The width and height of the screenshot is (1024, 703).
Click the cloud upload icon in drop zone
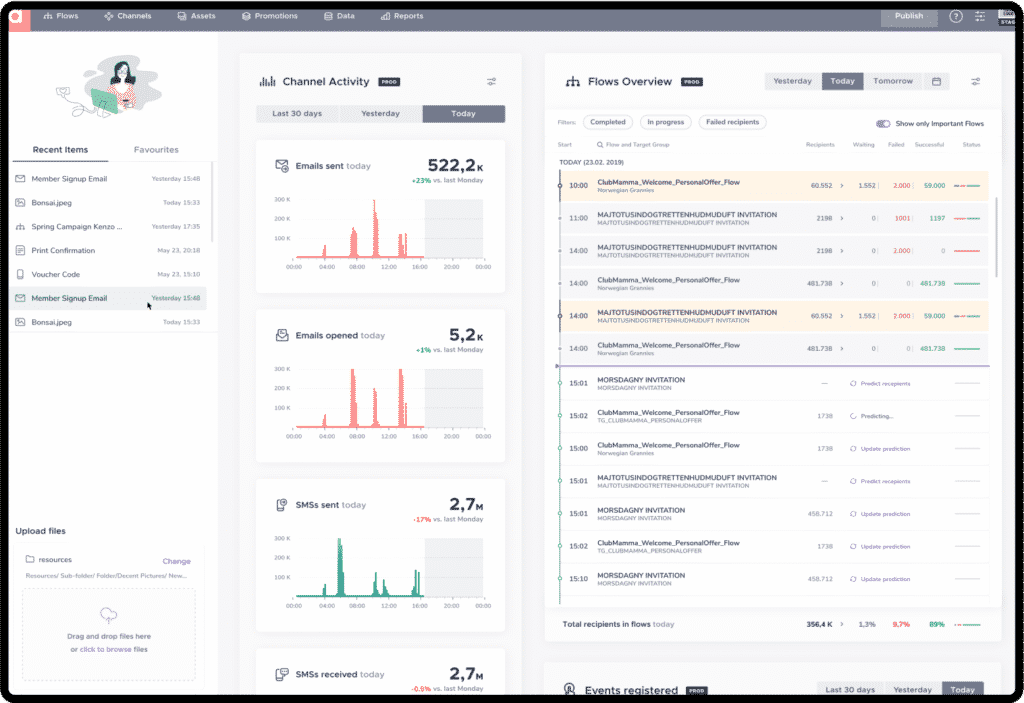point(108,615)
